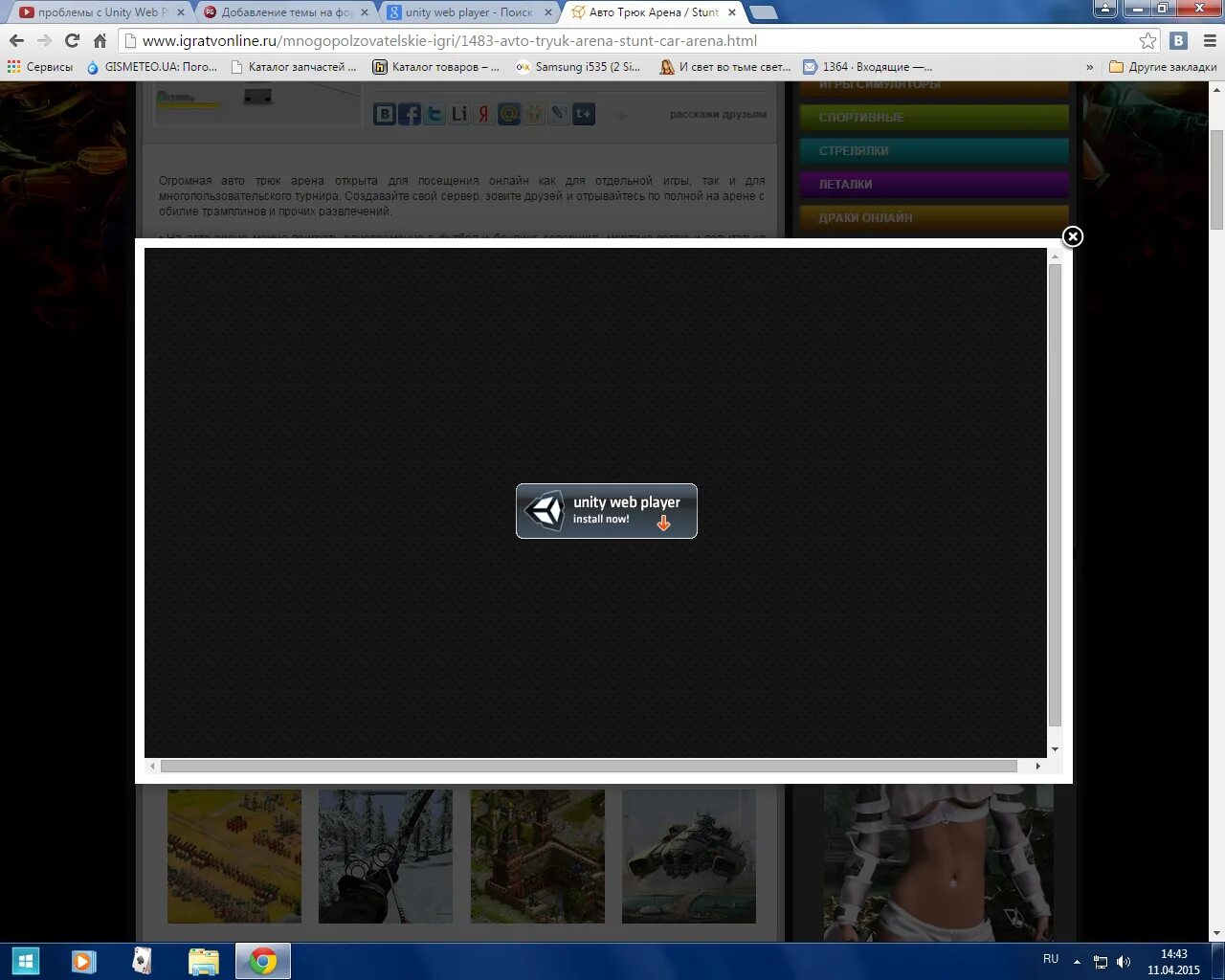Open the ЛЕТАЛКИ games category
Image resolution: width=1225 pixels, height=980 pixels.
pos(934,184)
